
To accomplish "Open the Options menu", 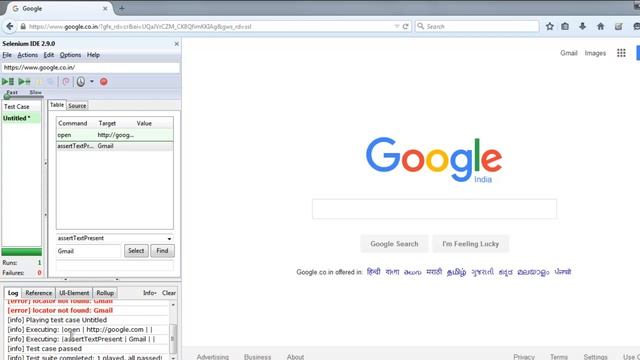I will tap(70, 55).
